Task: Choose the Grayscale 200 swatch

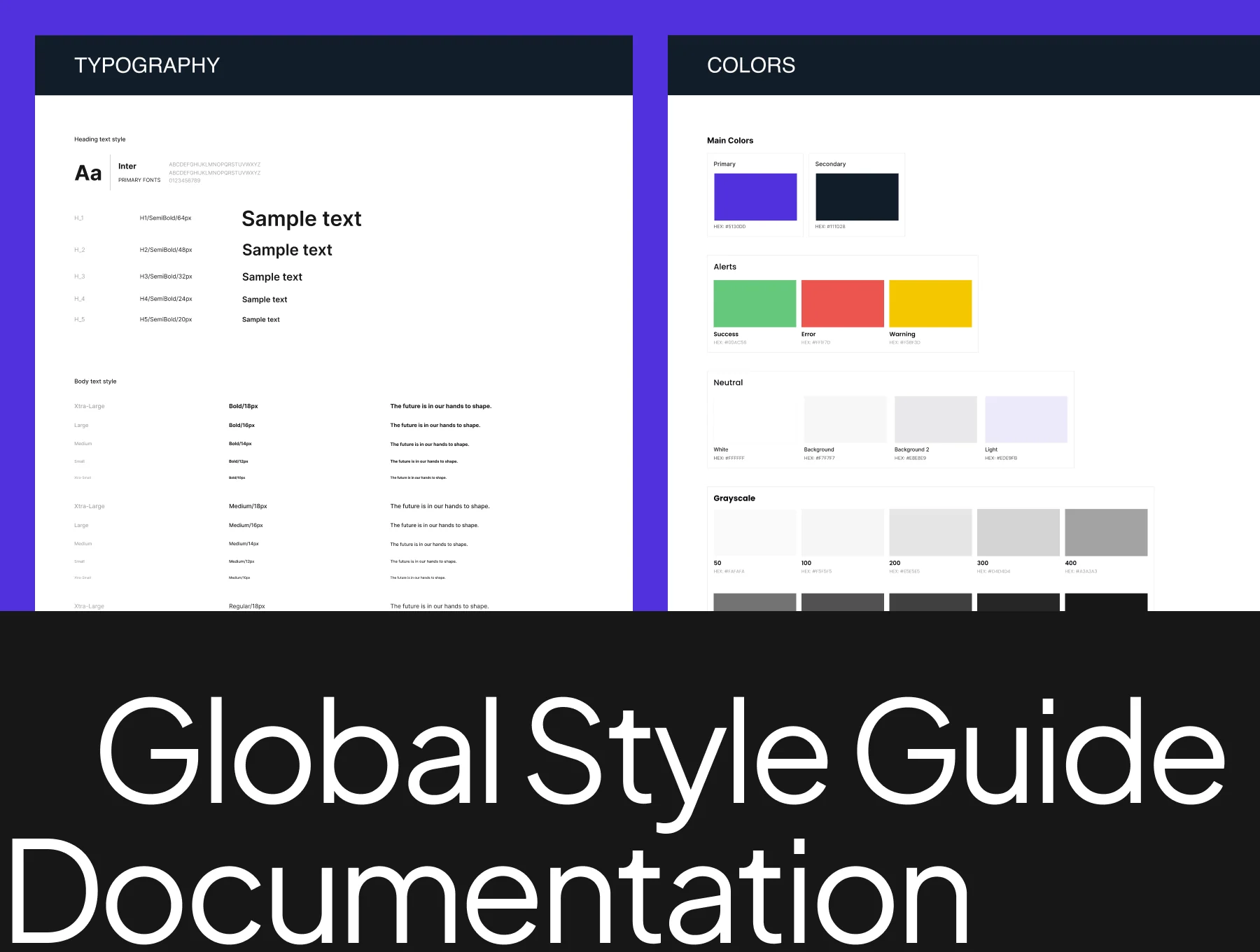Action: click(930, 533)
